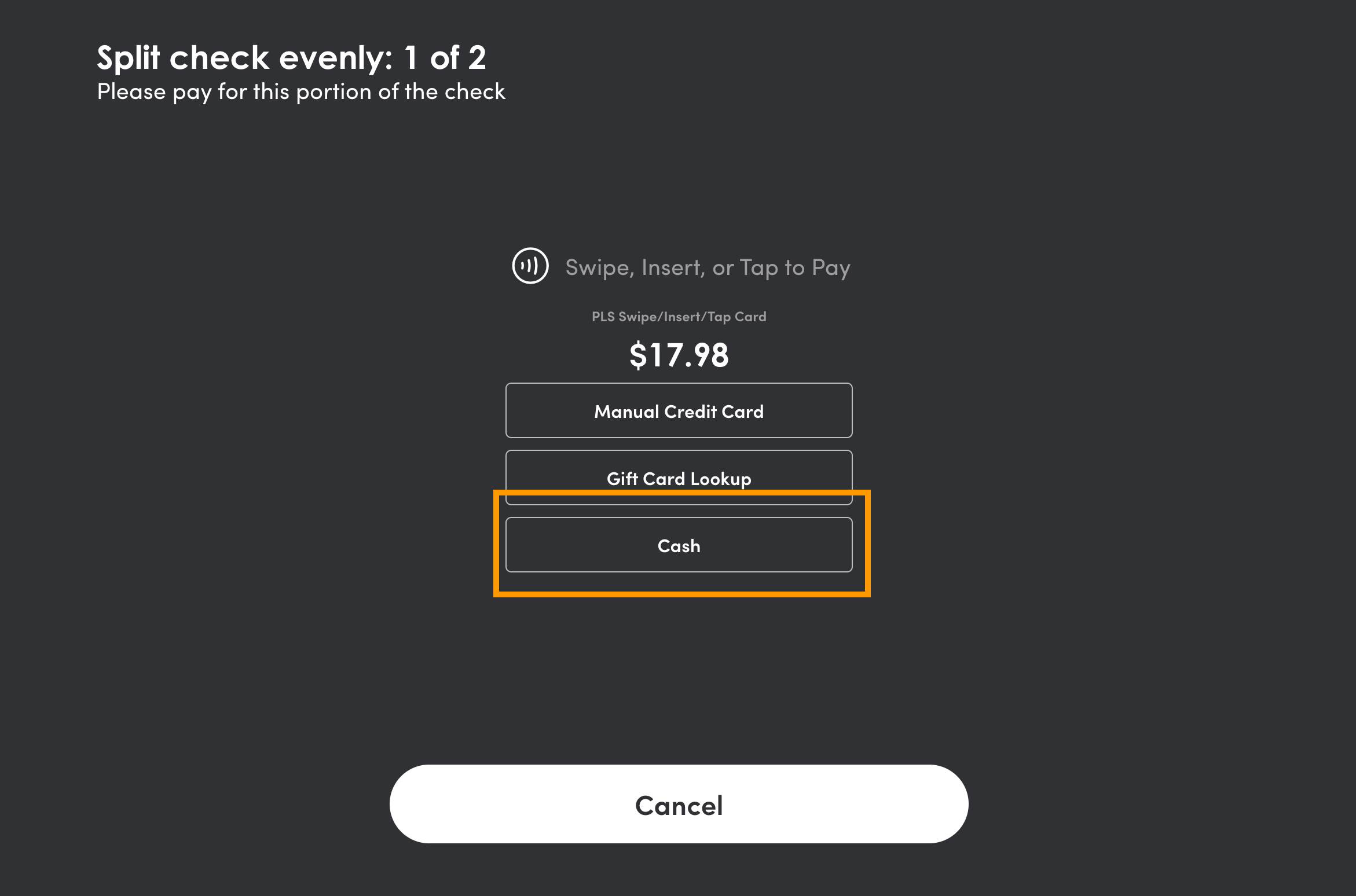Open Gift Card Lookup
Viewport: 1356px width, 896px height.
coord(679,478)
